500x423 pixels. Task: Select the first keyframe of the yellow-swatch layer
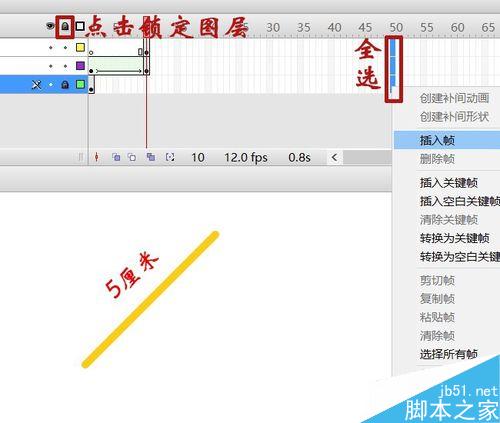pos(91,48)
